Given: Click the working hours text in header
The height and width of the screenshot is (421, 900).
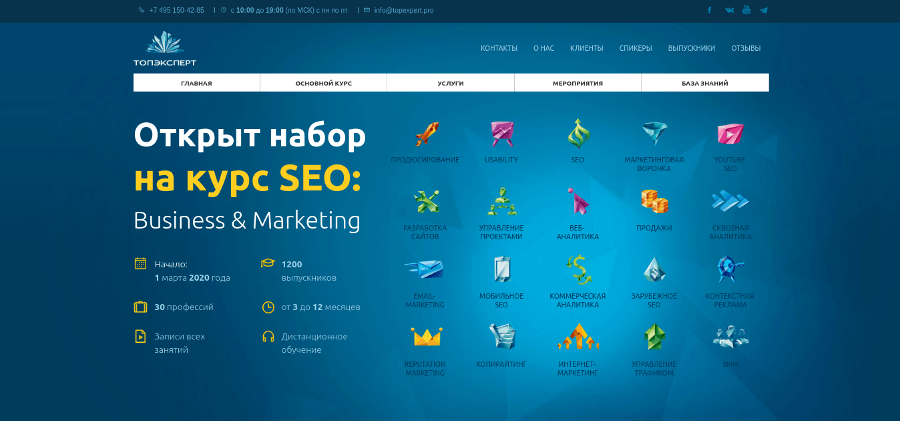Looking at the screenshot, I should [x=289, y=10].
